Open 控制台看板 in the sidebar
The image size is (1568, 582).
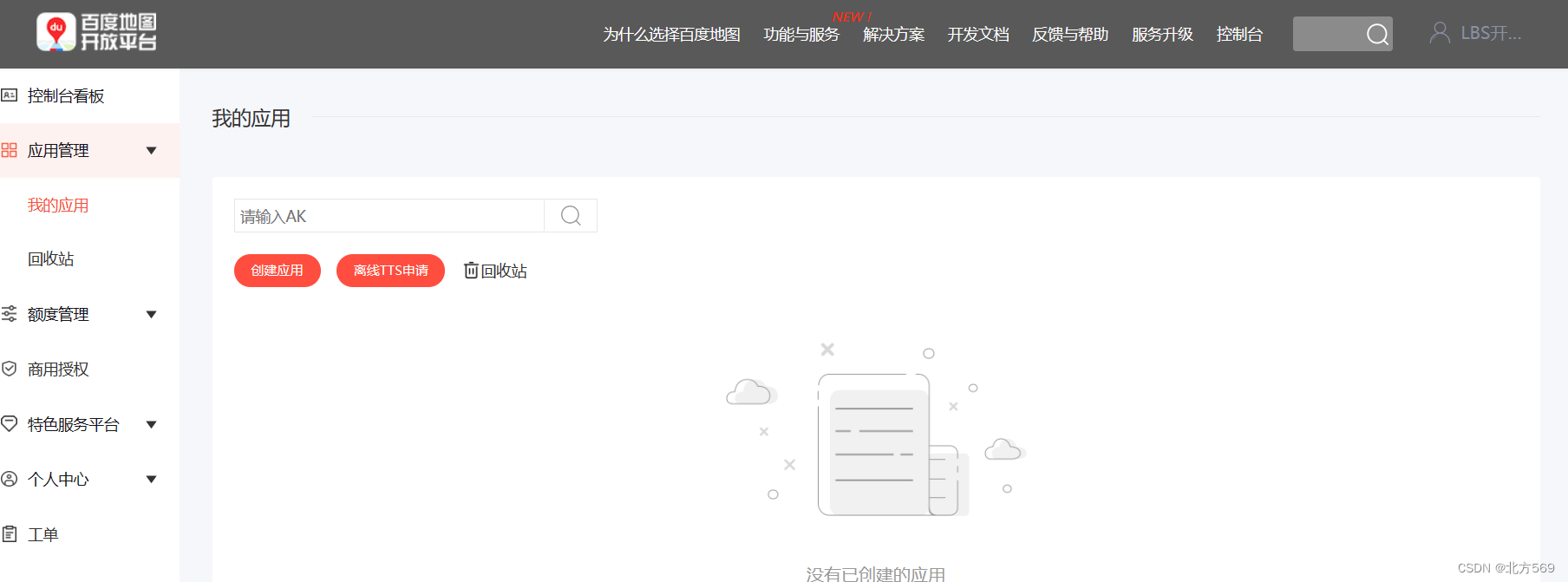pyautogui.click(x=66, y=95)
